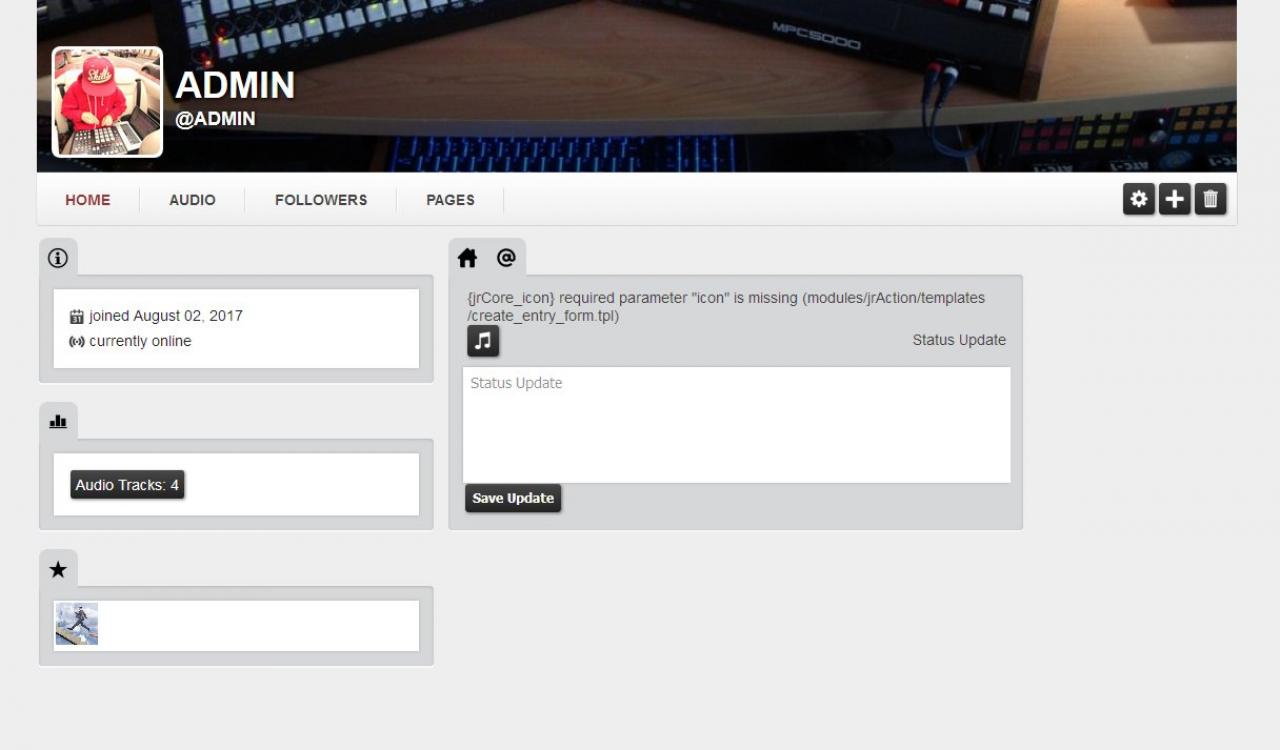Click into the Status Update text area
Screen dimensions: 1280x750
click(x=737, y=425)
